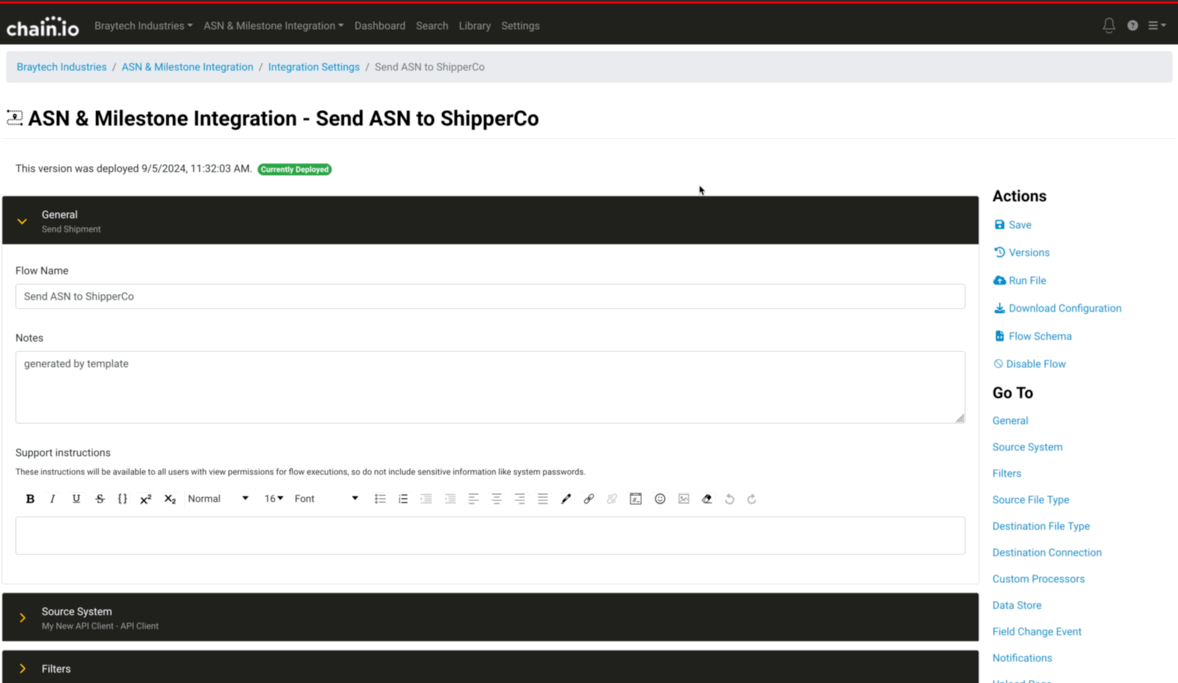1178x683 pixels.
Task: Apply strikethrough formatting in editor toolbar
Action: [x=100, y=499]
